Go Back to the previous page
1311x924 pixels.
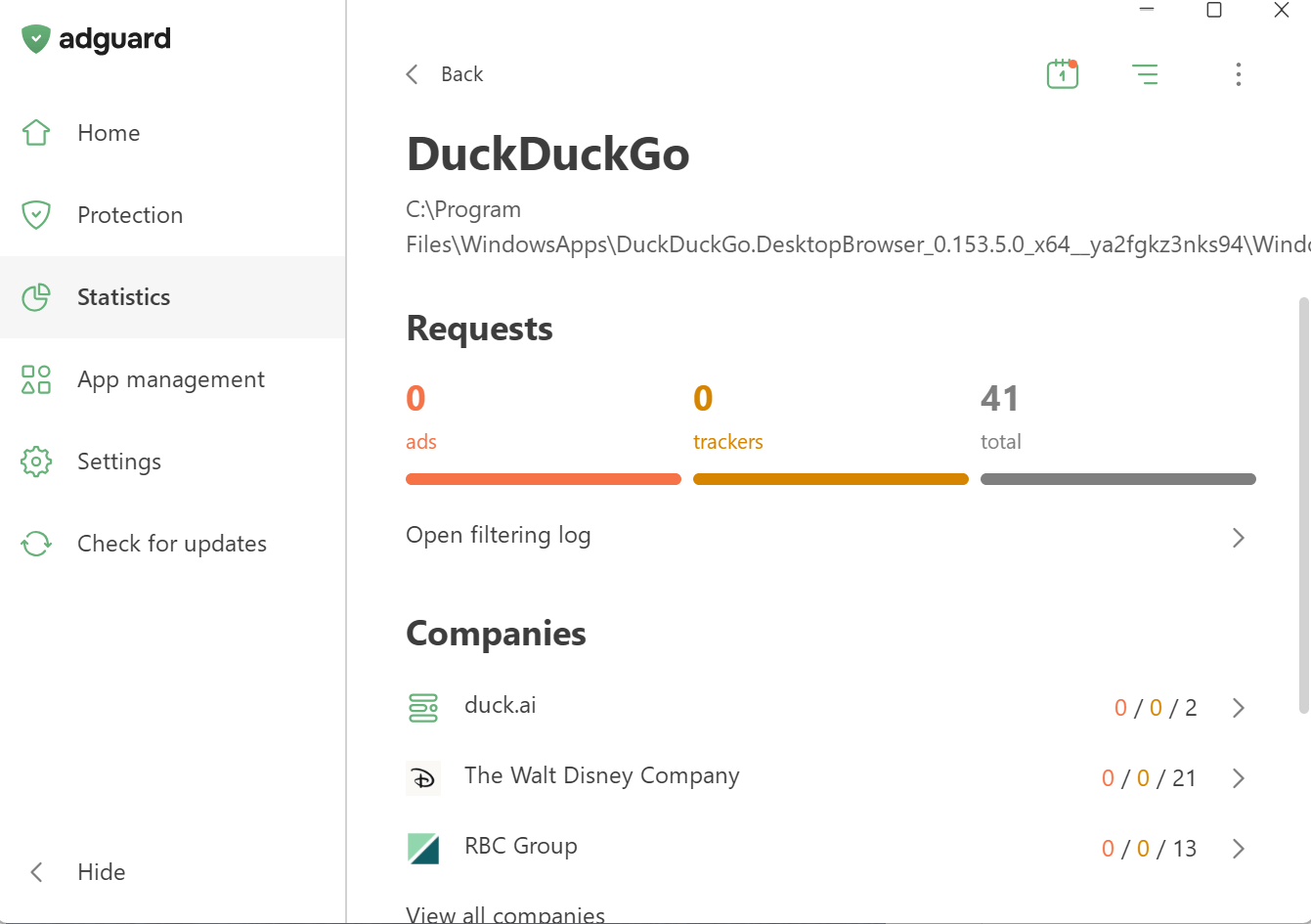[x=446, y=74]
